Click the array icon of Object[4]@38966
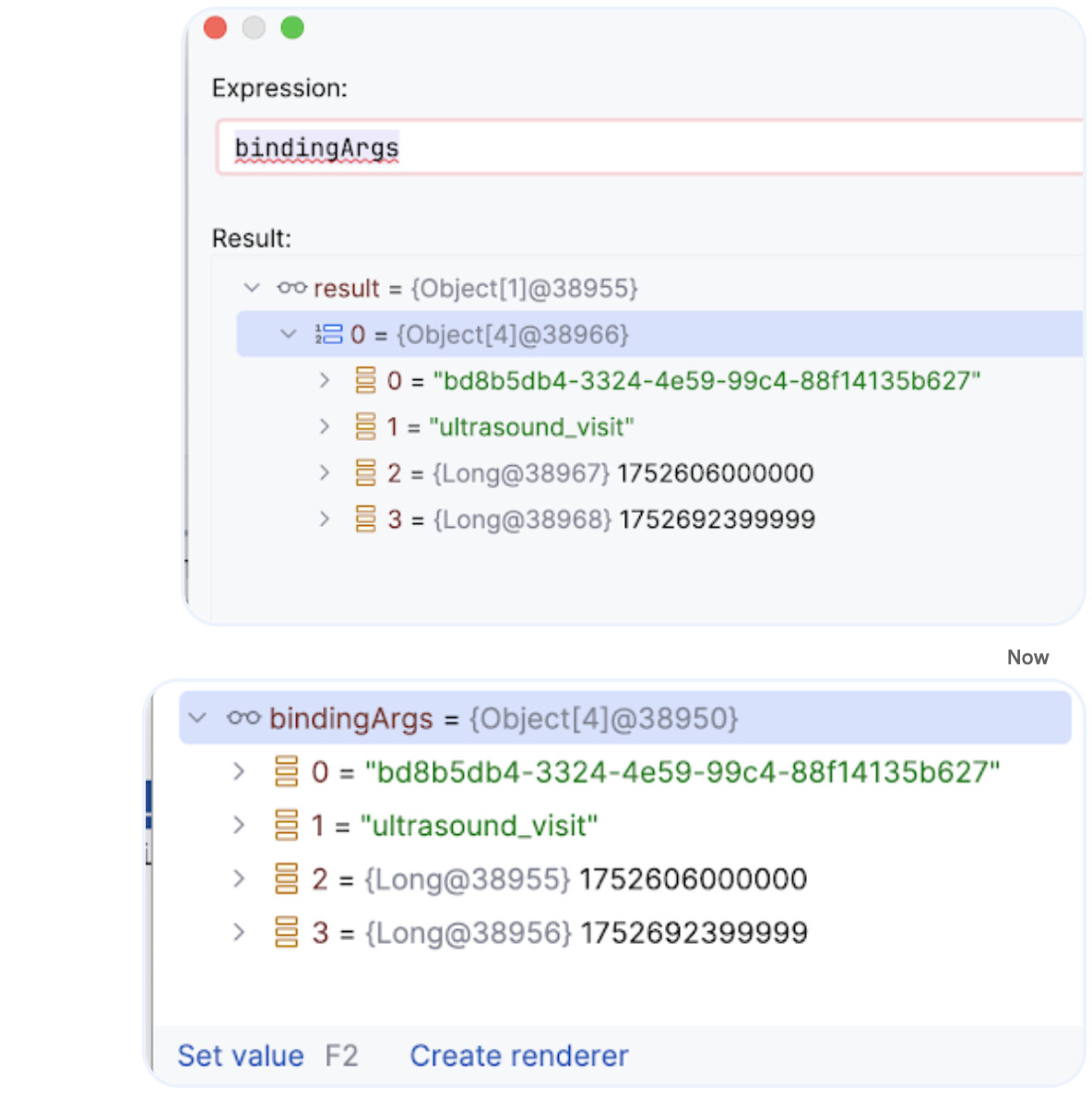This screenshot has height=1098, width=1092. (x=329, y=334)
